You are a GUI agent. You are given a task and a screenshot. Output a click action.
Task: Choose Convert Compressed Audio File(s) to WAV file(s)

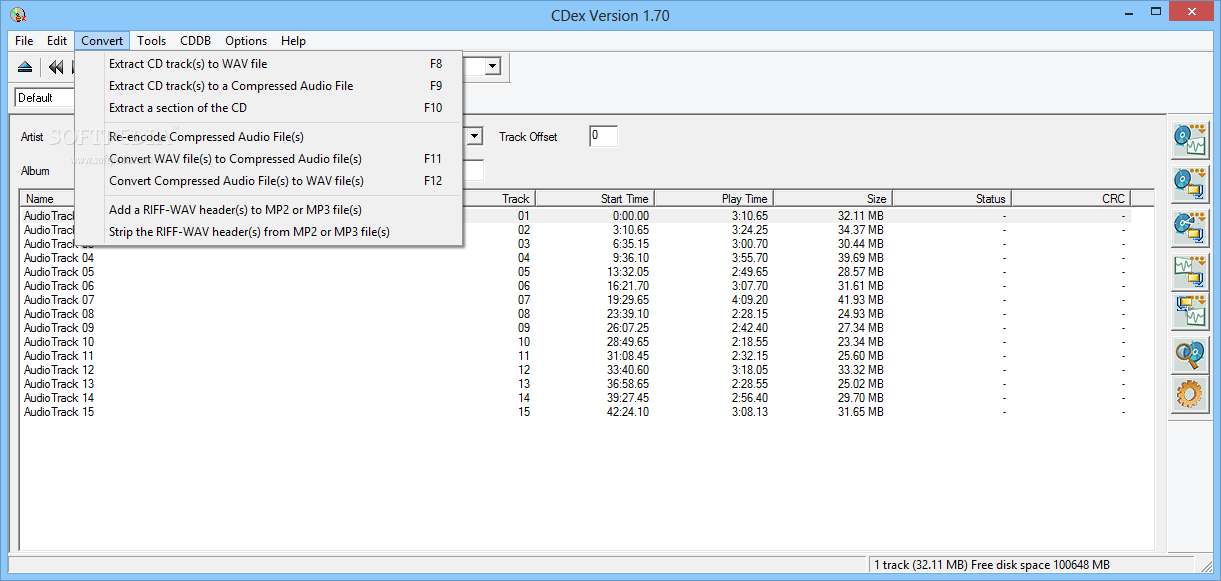pos(269,181)
